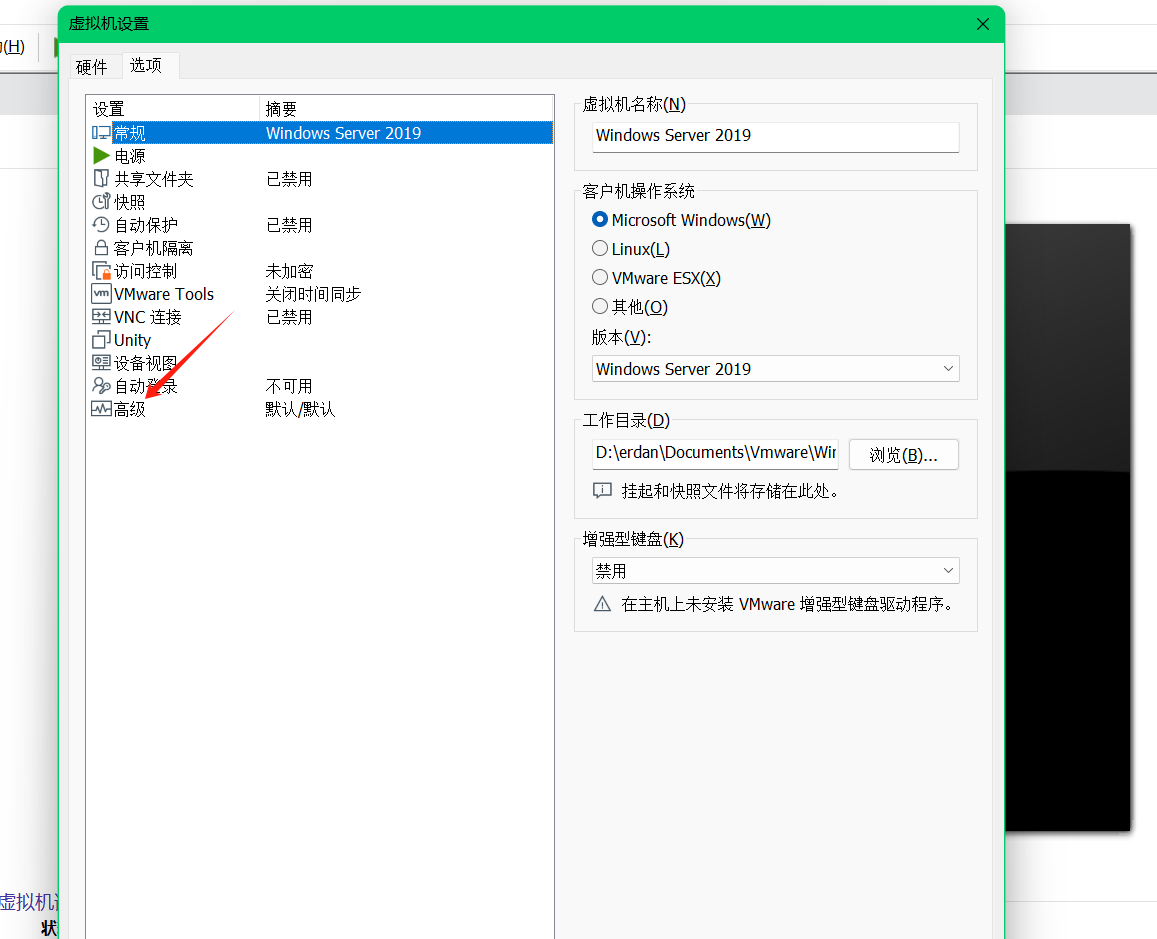This screenshot has width=1157, height=939.
Task: Select the Unity row label
Action: pyautogui.click(x=133, y=340)
